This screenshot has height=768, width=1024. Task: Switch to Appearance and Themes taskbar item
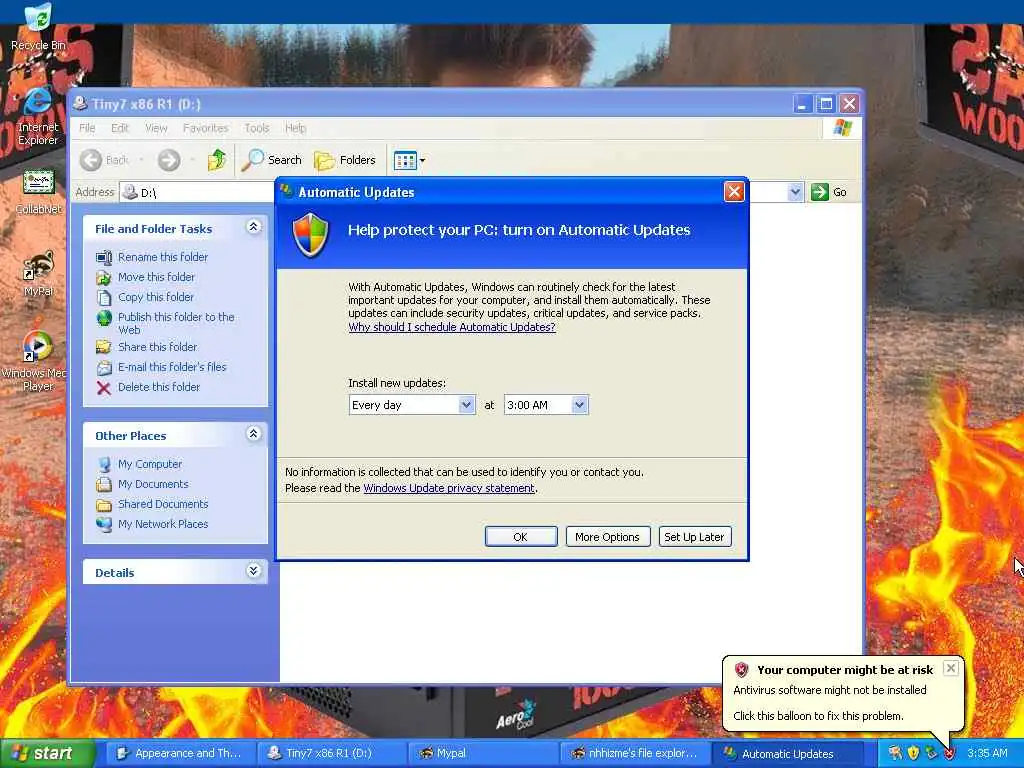pos(180,753)
